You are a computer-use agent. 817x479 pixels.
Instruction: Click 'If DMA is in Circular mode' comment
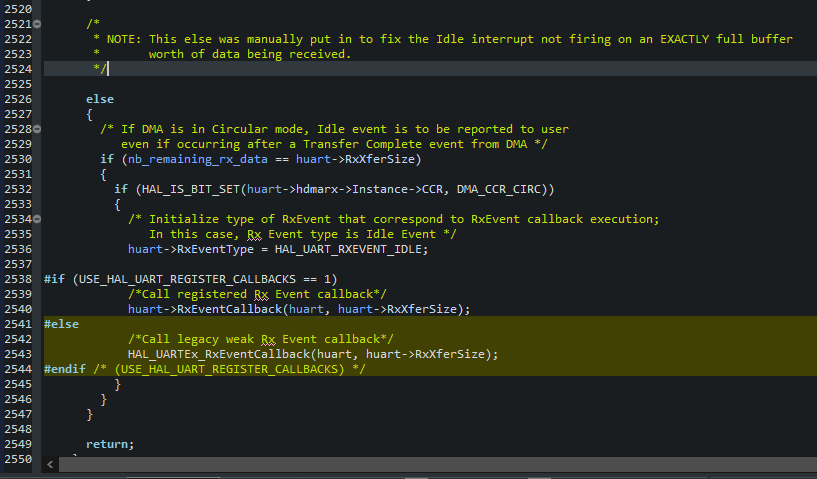click(215, 129)
